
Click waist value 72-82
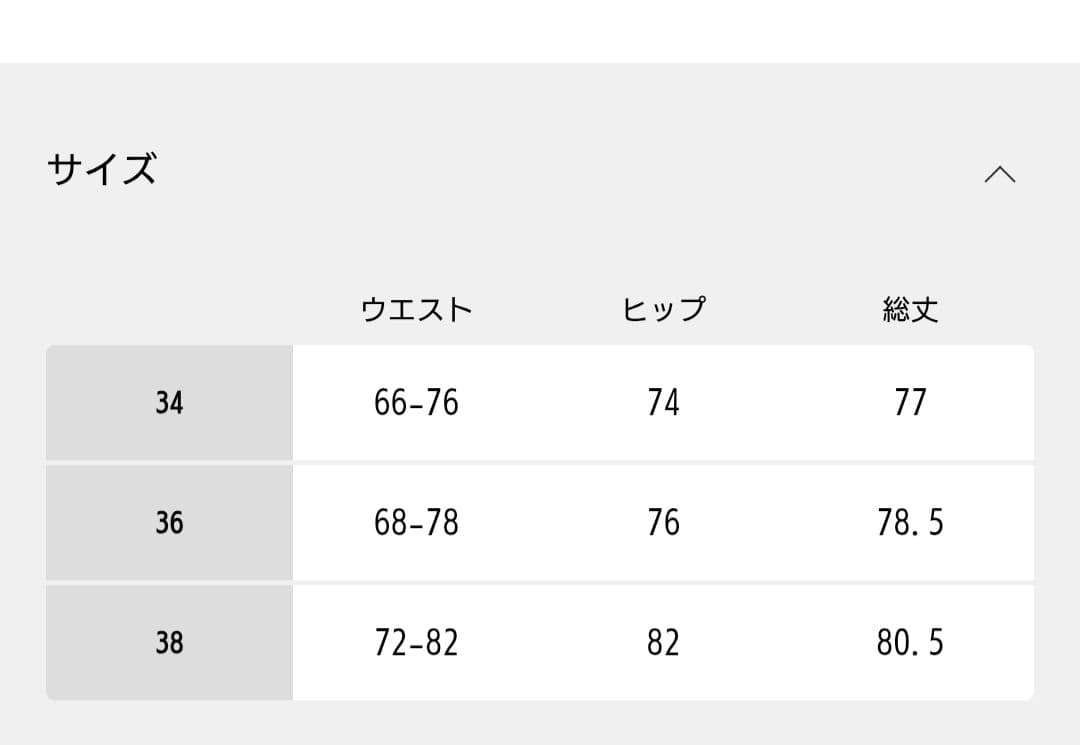coord(416,642)
